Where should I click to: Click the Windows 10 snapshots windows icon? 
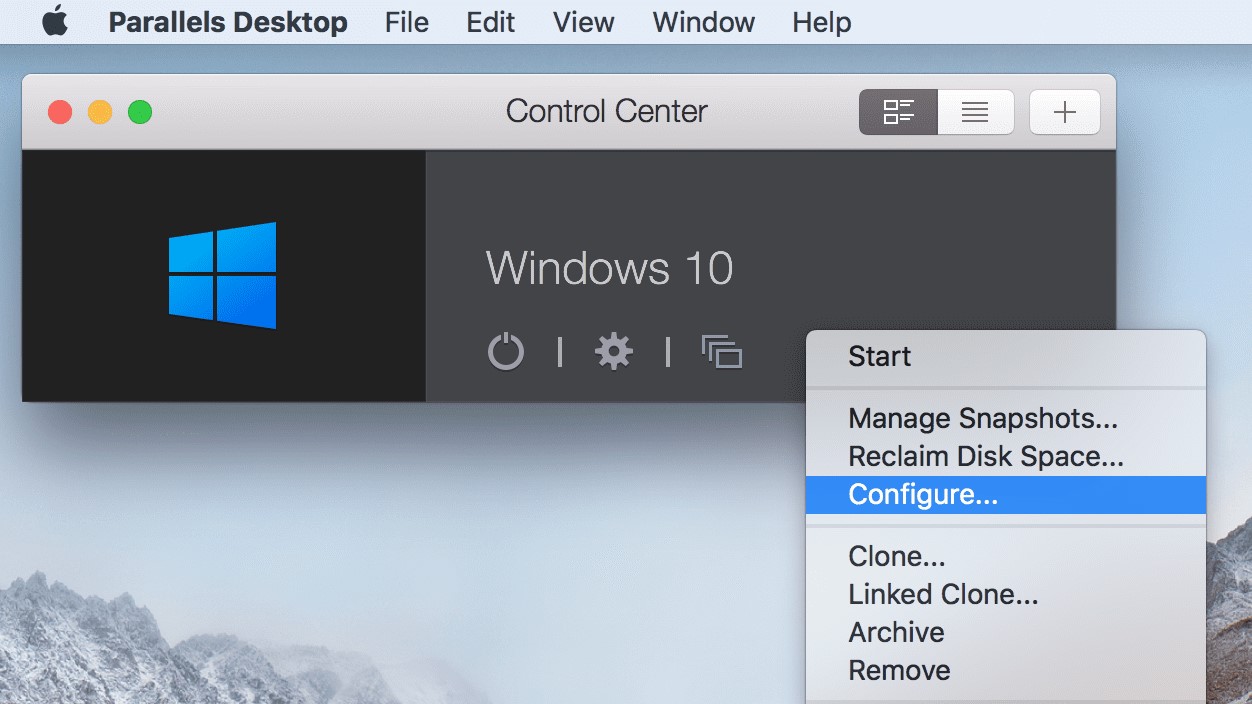point(722,352)
